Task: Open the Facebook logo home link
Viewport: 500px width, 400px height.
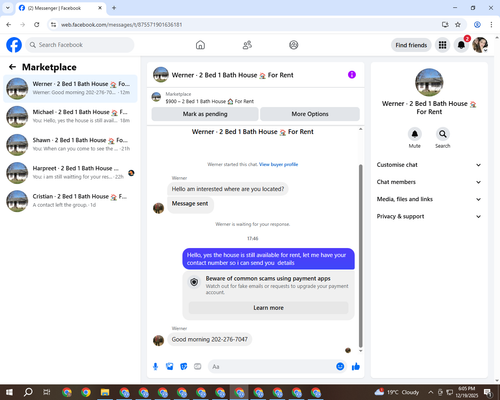Action: click(x=14, y=45)
